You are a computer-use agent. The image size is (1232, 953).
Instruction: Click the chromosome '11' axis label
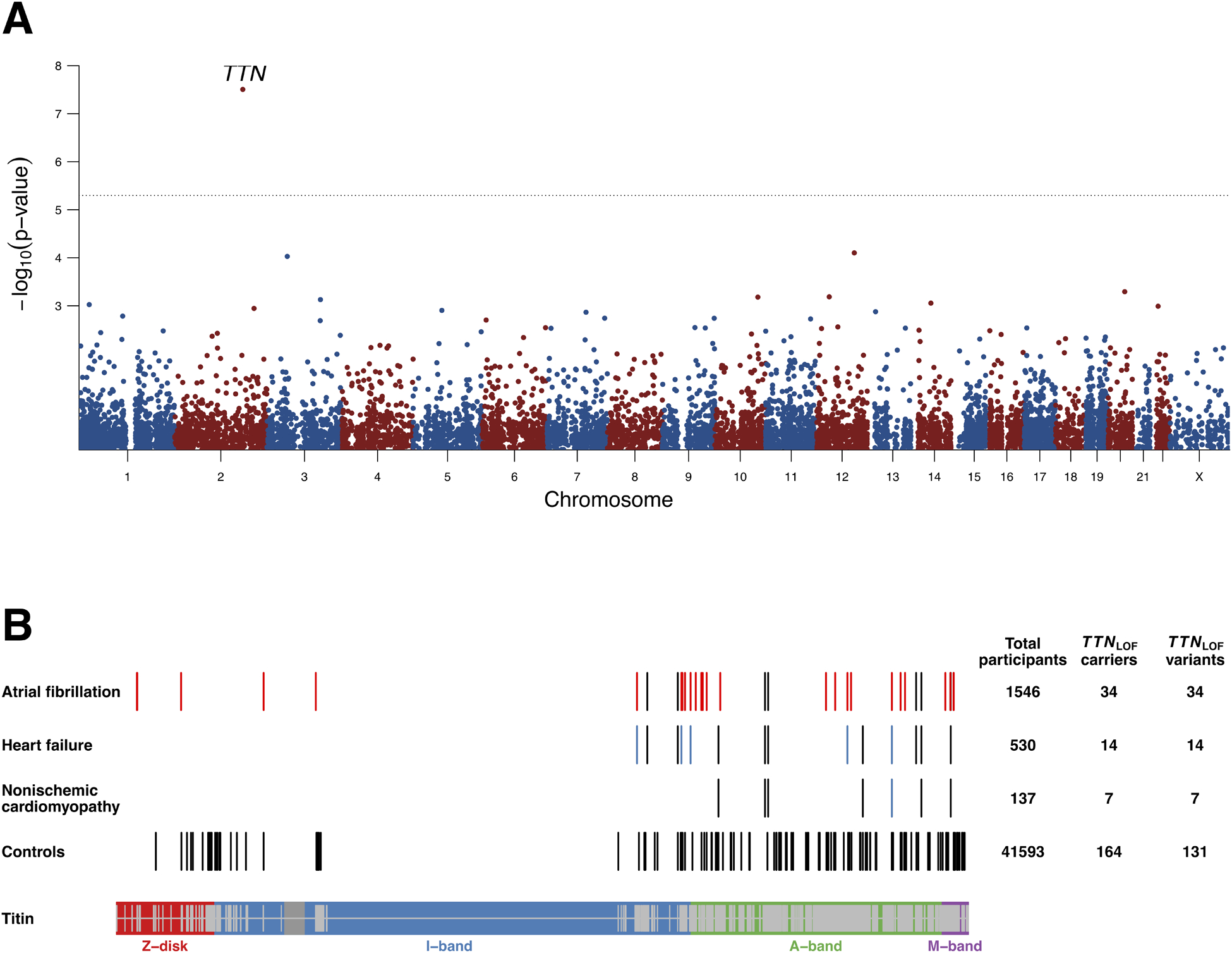[x=791, y=477]
